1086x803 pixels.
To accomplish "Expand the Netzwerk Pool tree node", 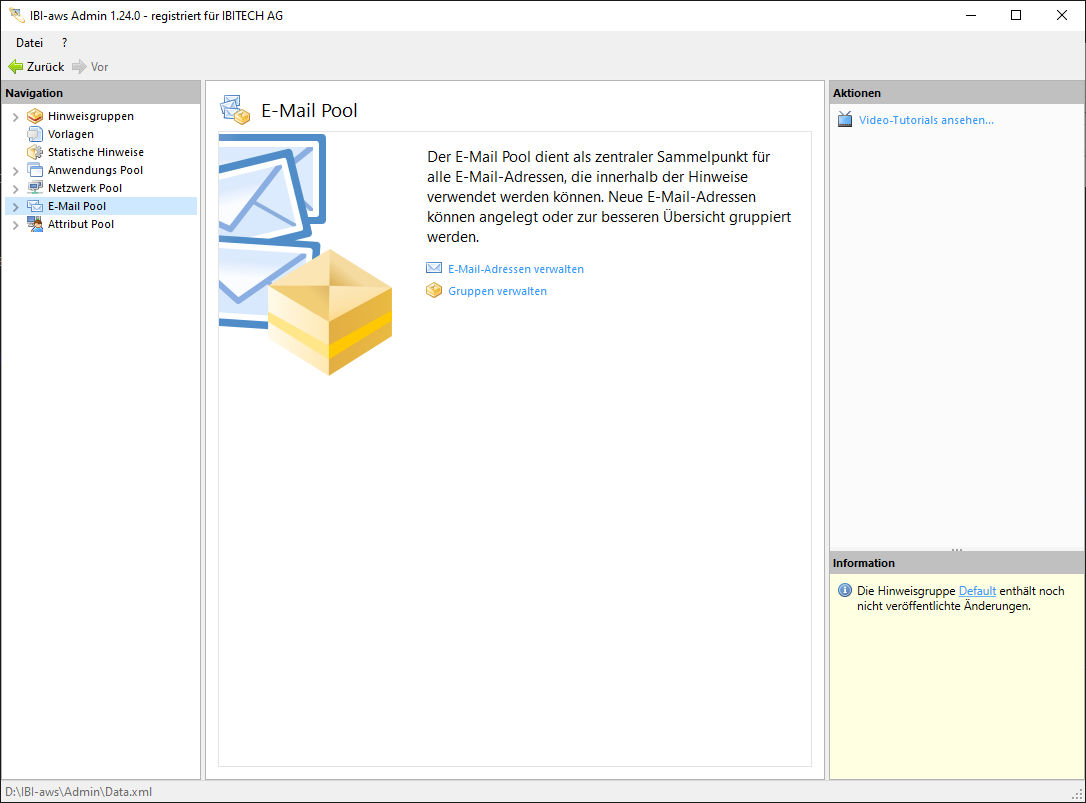I will pyautogui.click(x=15, y=189).
